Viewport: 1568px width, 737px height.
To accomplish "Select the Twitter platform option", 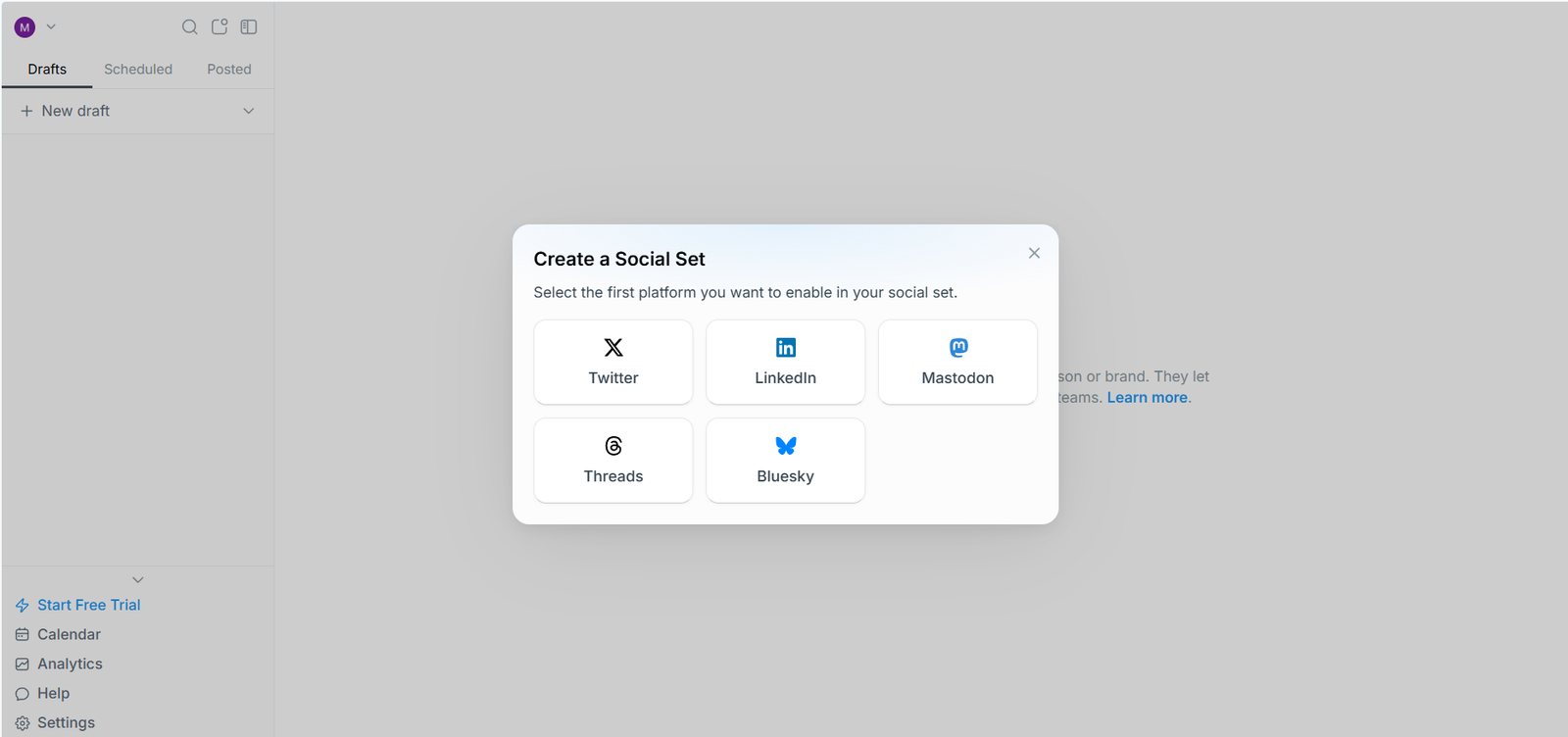I will pyautogui.click(x=613, y=362).
